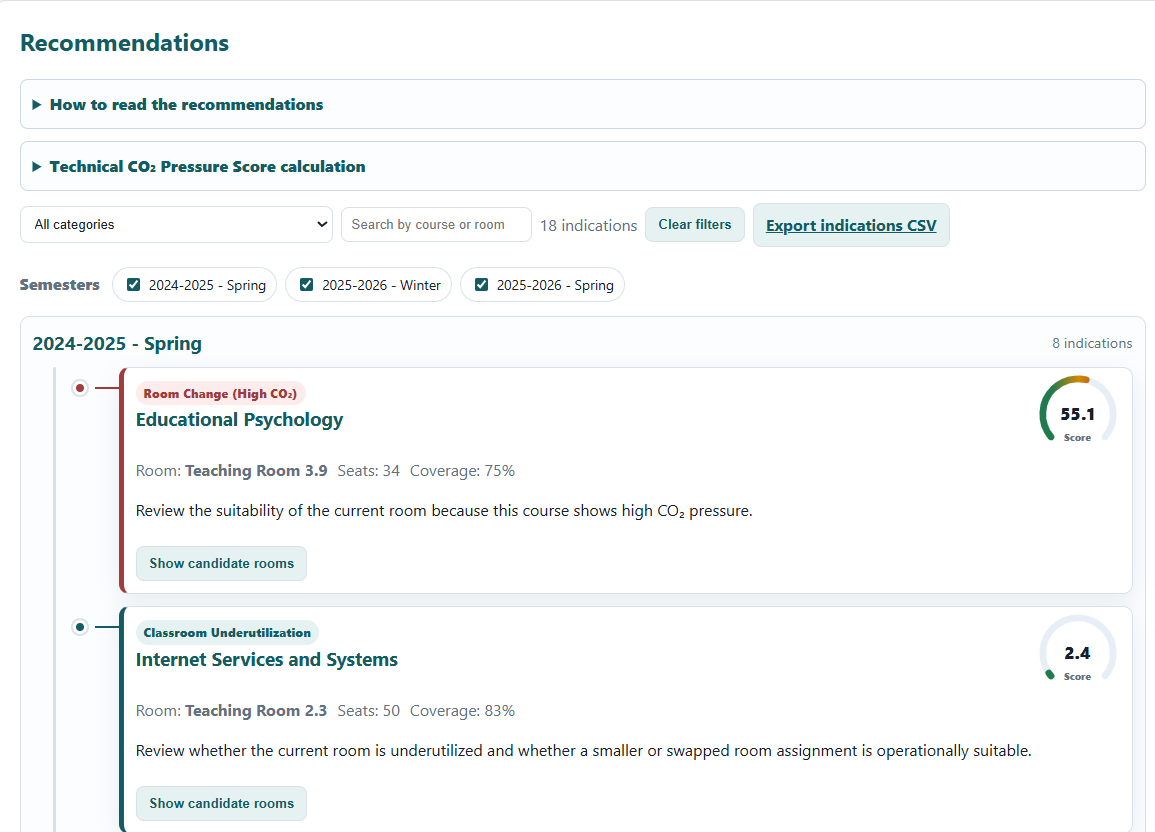Click the 18 indications counter
The height and width of the screenshot is (832, 1155).
point(589,225)
